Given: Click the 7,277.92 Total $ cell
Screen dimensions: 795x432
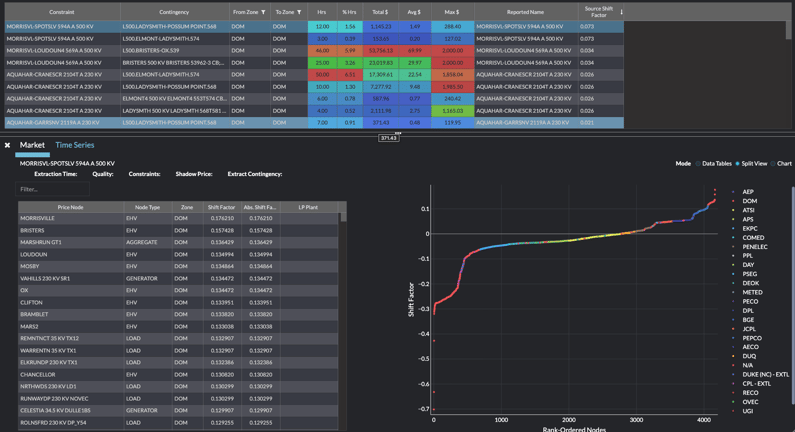Looking at the screenshot, I should pyautogui.click(x=381, y=87).
